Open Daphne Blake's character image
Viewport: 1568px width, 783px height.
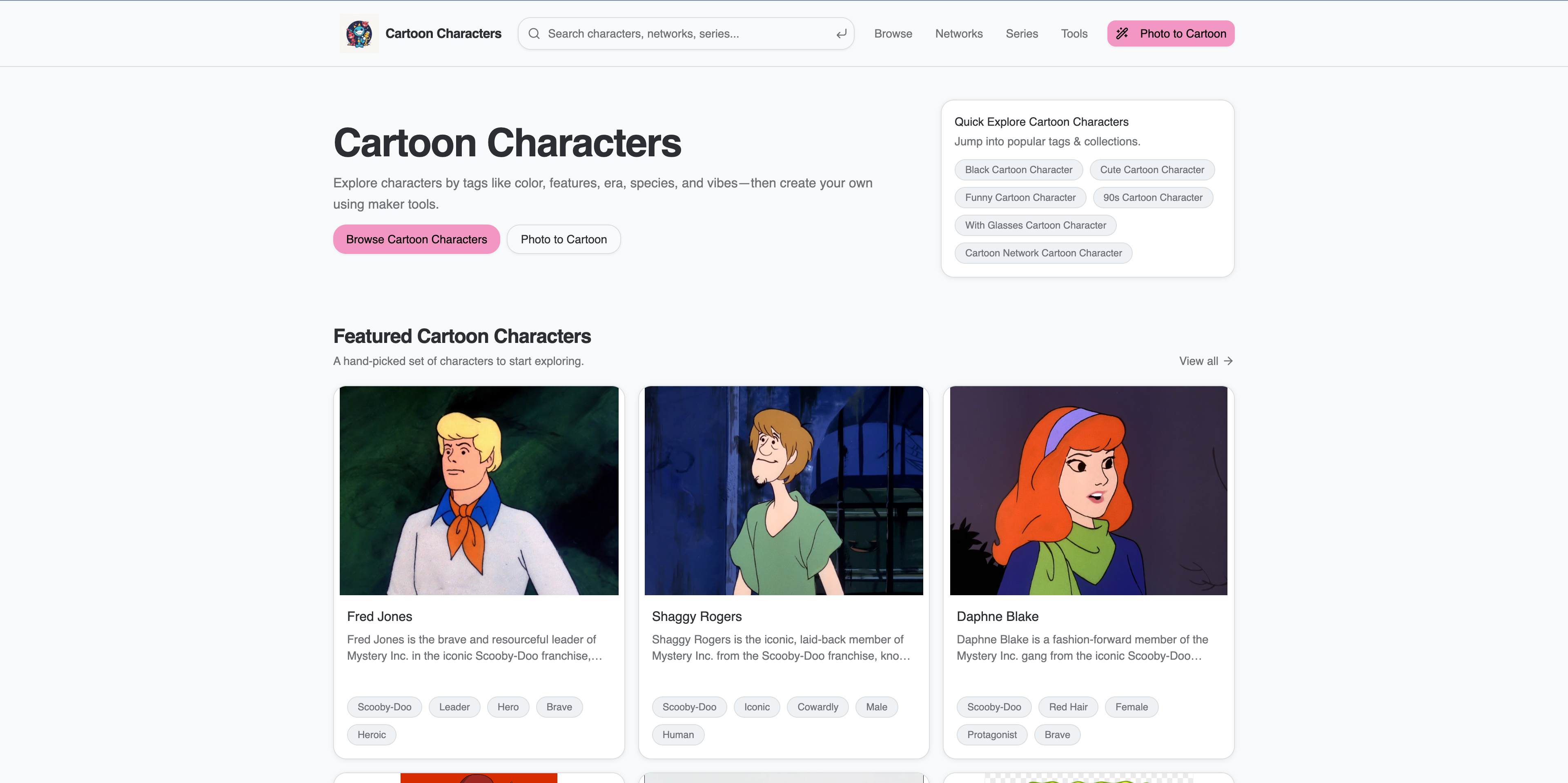[1088, 490]
